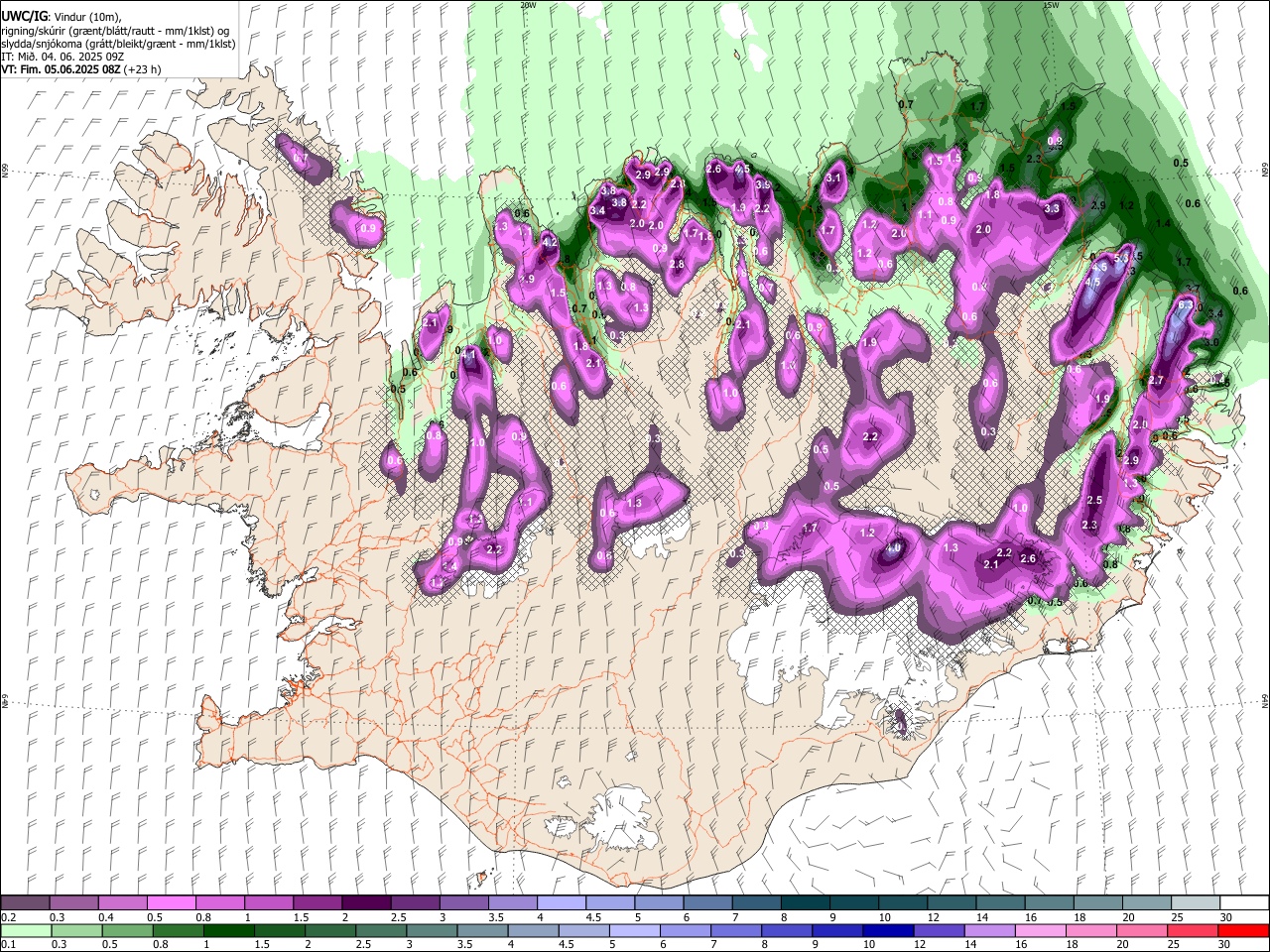Click the snow legend swatch between 12 and 14
Screen dimensions: 1270x952
point(950,902)
